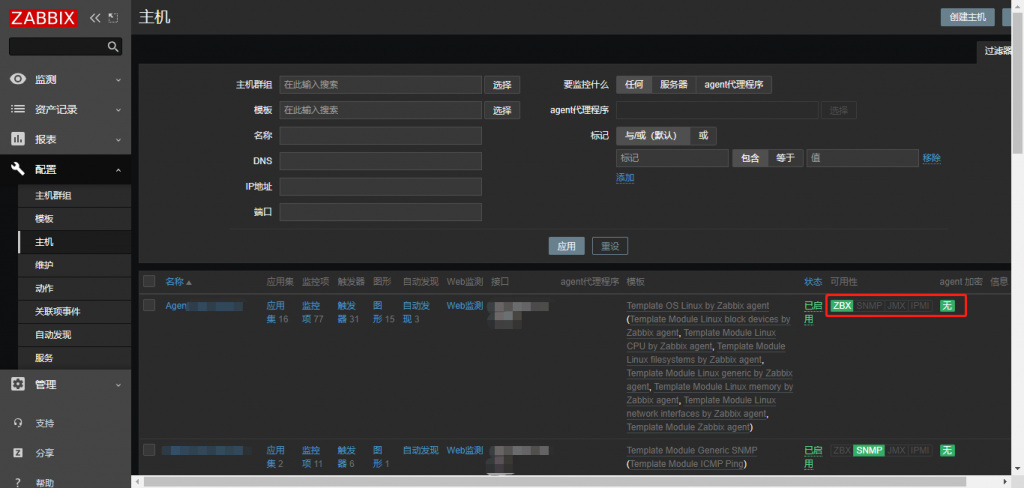Open Template OS Linux by Zabbix agent link

(x=697, y=305)
